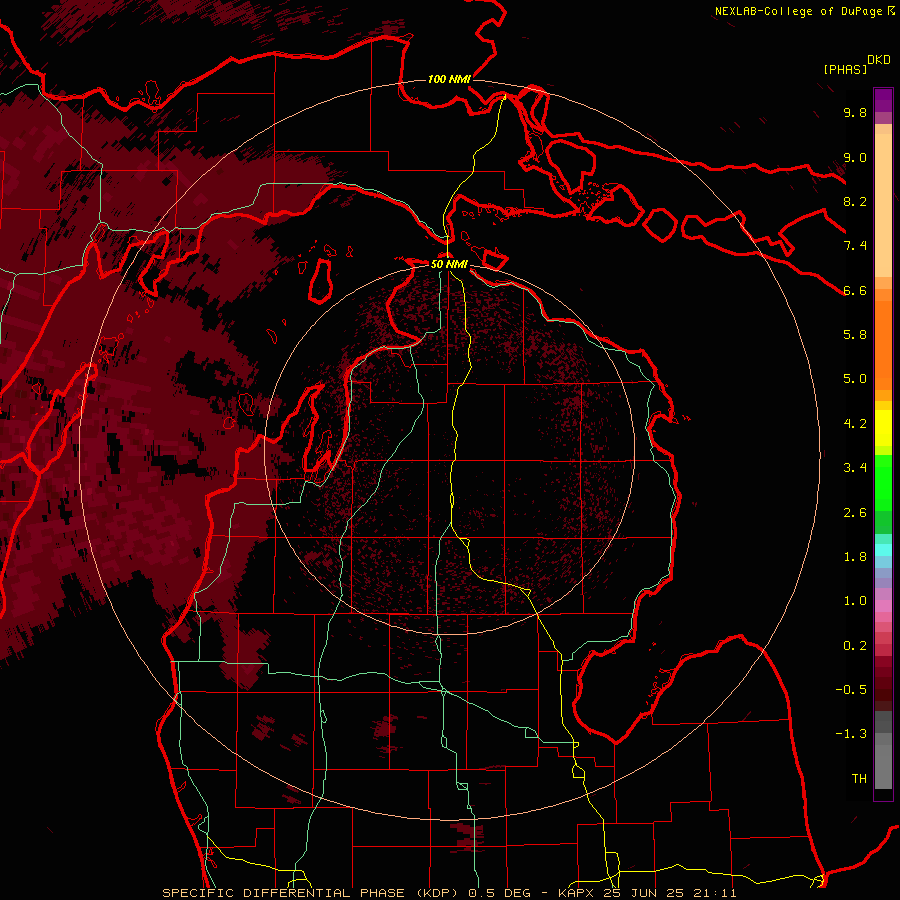Viewport: 900px width, 900px height.
Task: Click the [PHAS] units label
Action: point(845,69)
